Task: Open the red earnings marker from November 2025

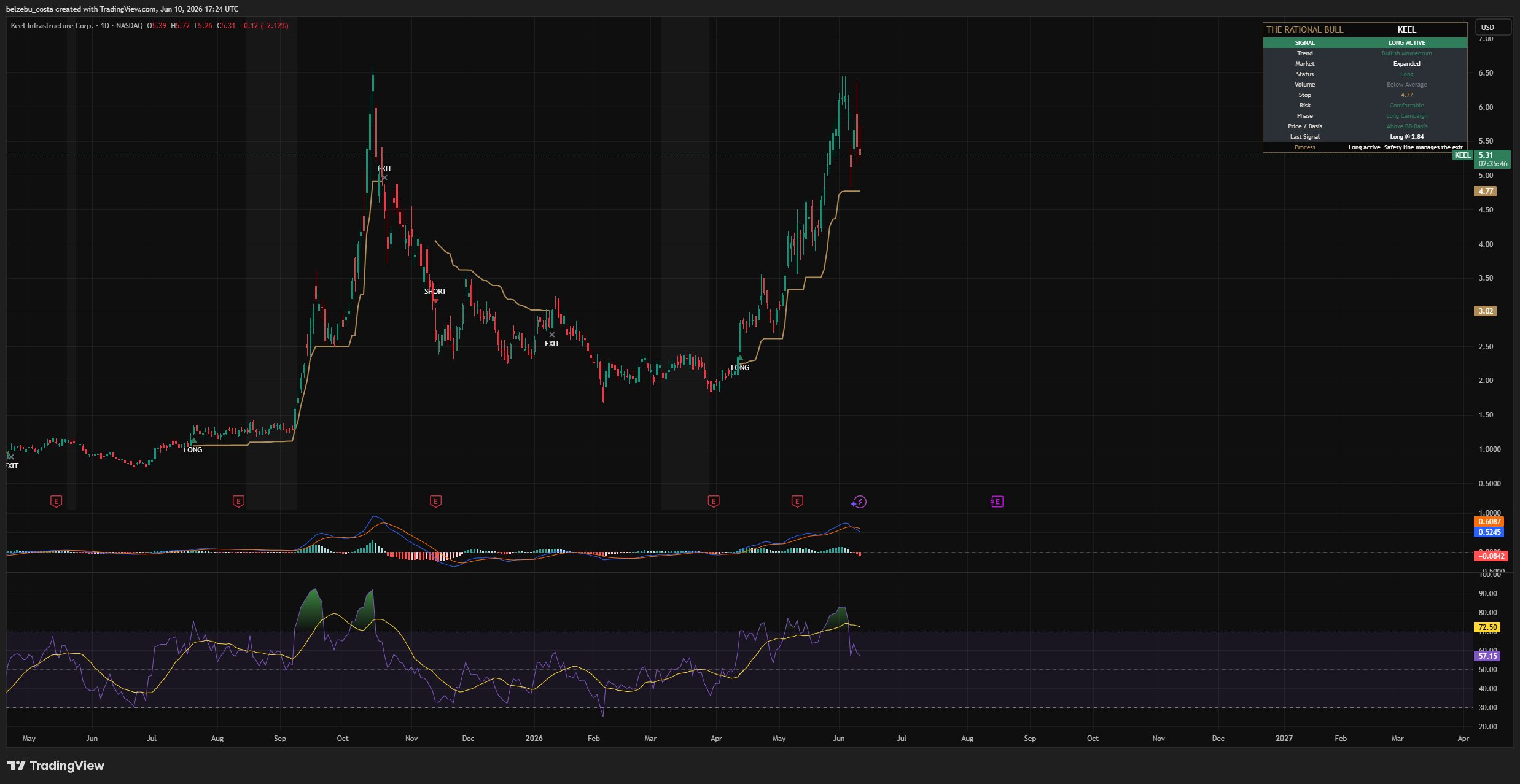Action: pos(435,502)
